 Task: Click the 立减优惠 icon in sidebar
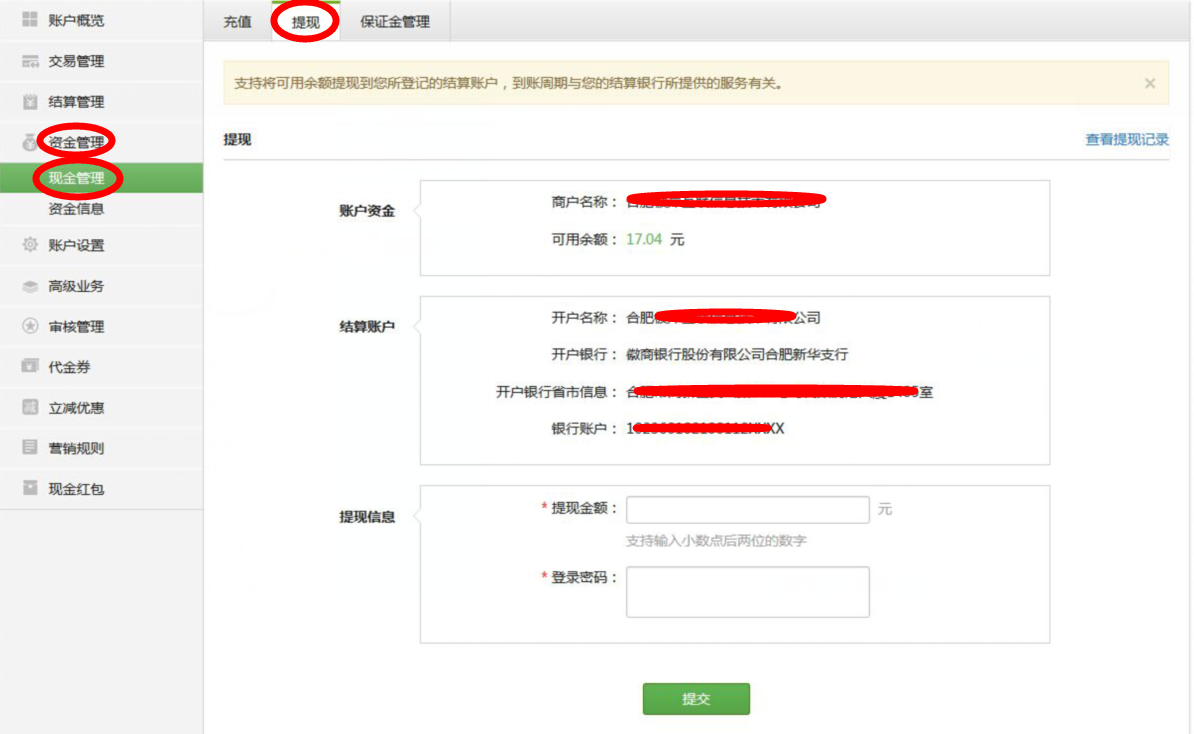(x=30, y=408)
